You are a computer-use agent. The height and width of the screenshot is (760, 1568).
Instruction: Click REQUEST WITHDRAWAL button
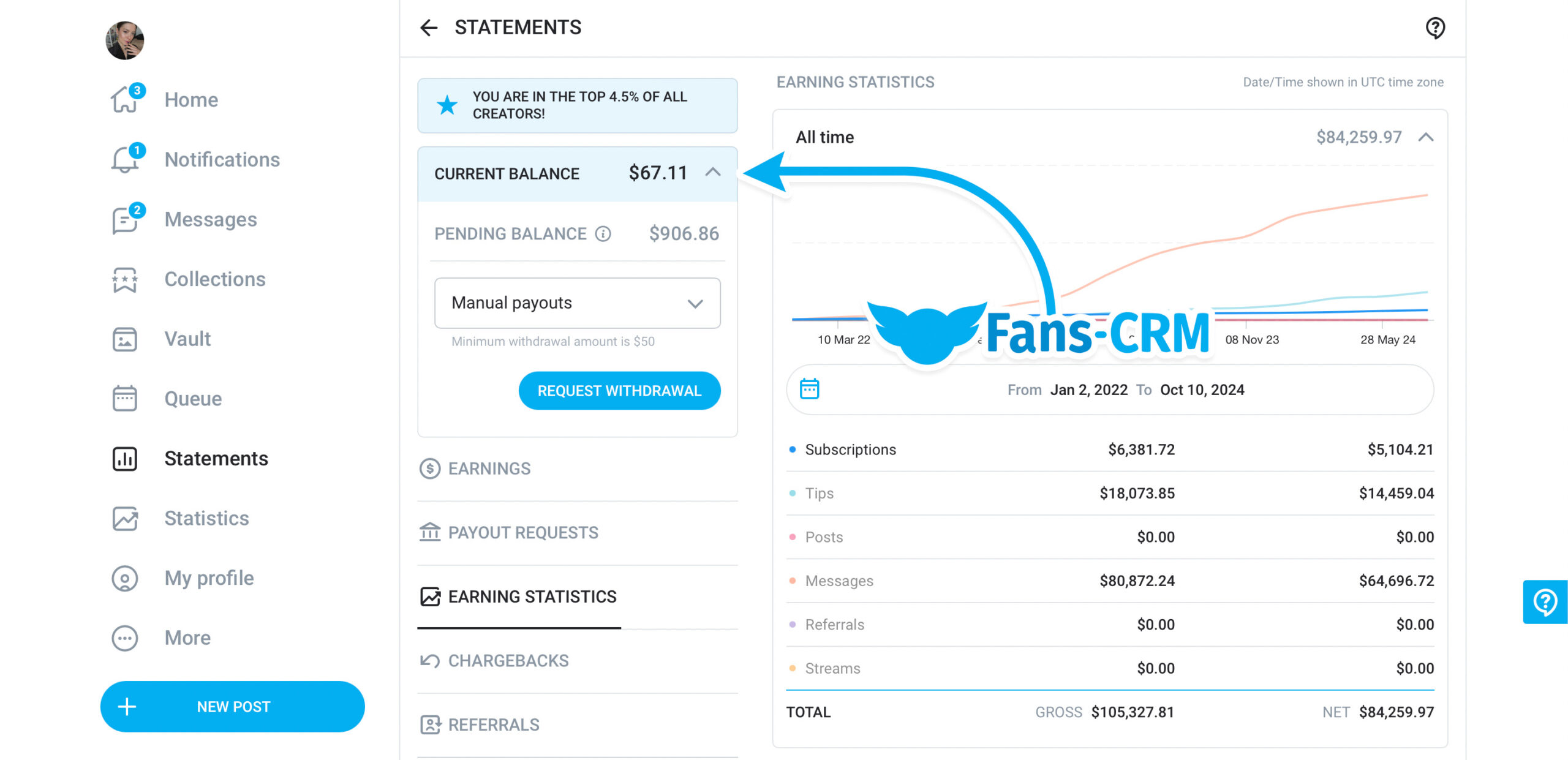tap(620, 391)
